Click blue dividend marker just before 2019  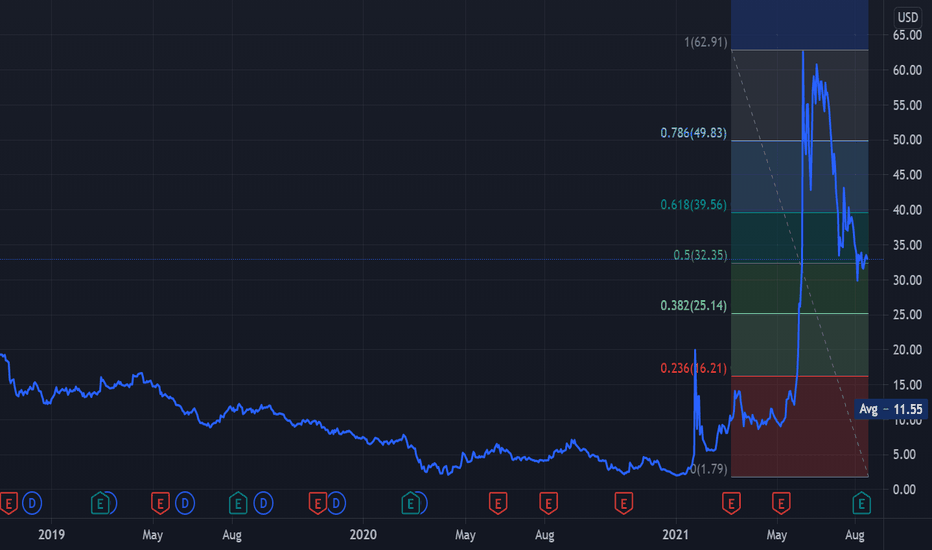32,504
